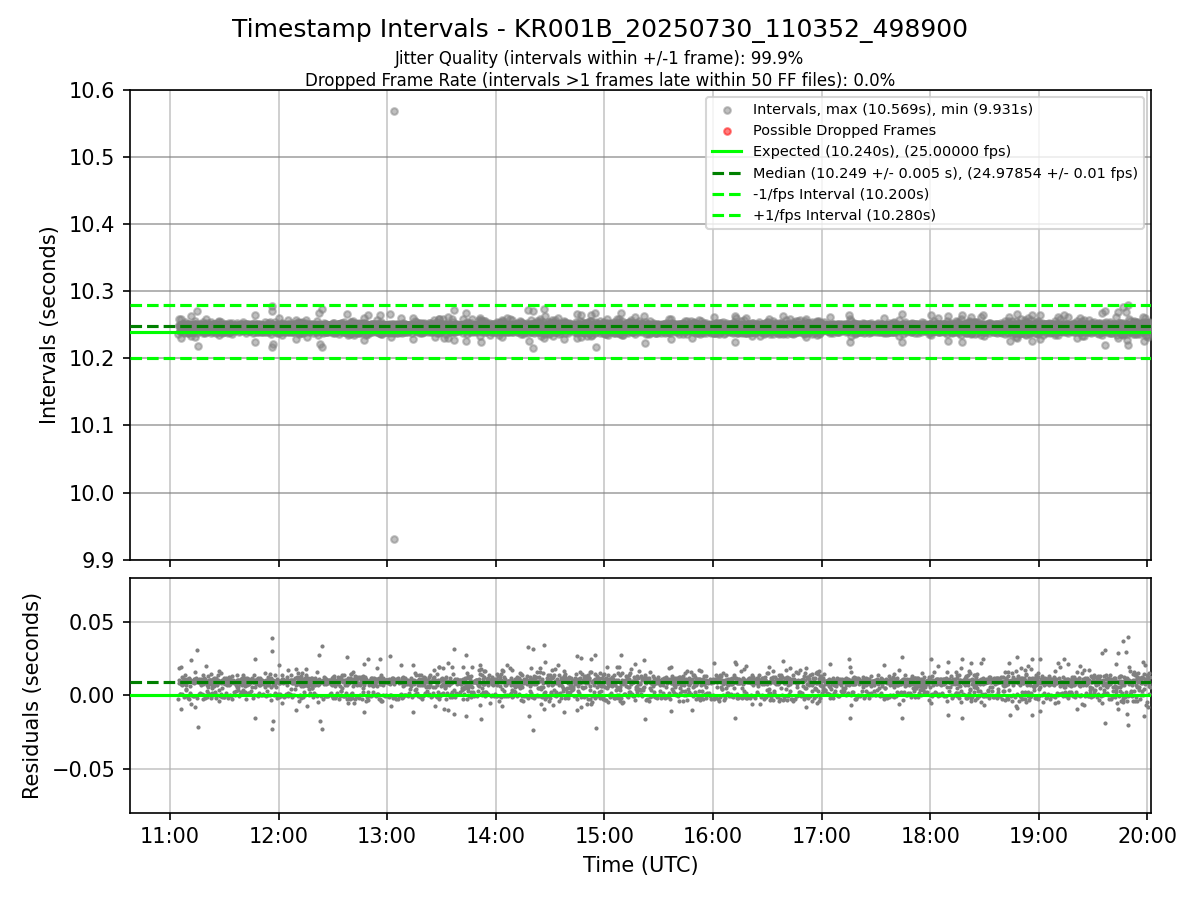
Task: Select the Median (10.249 +/- 0.005 s) legend entry
Action: pos(945,173)
